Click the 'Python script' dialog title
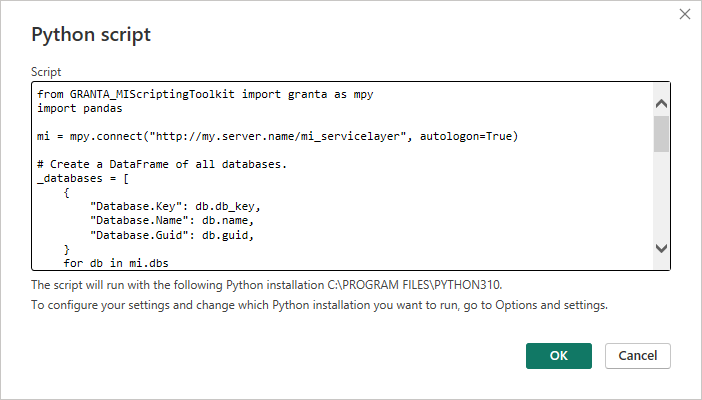Image resolution: width=702 pixels, height=400 pixels. [91, 34]
